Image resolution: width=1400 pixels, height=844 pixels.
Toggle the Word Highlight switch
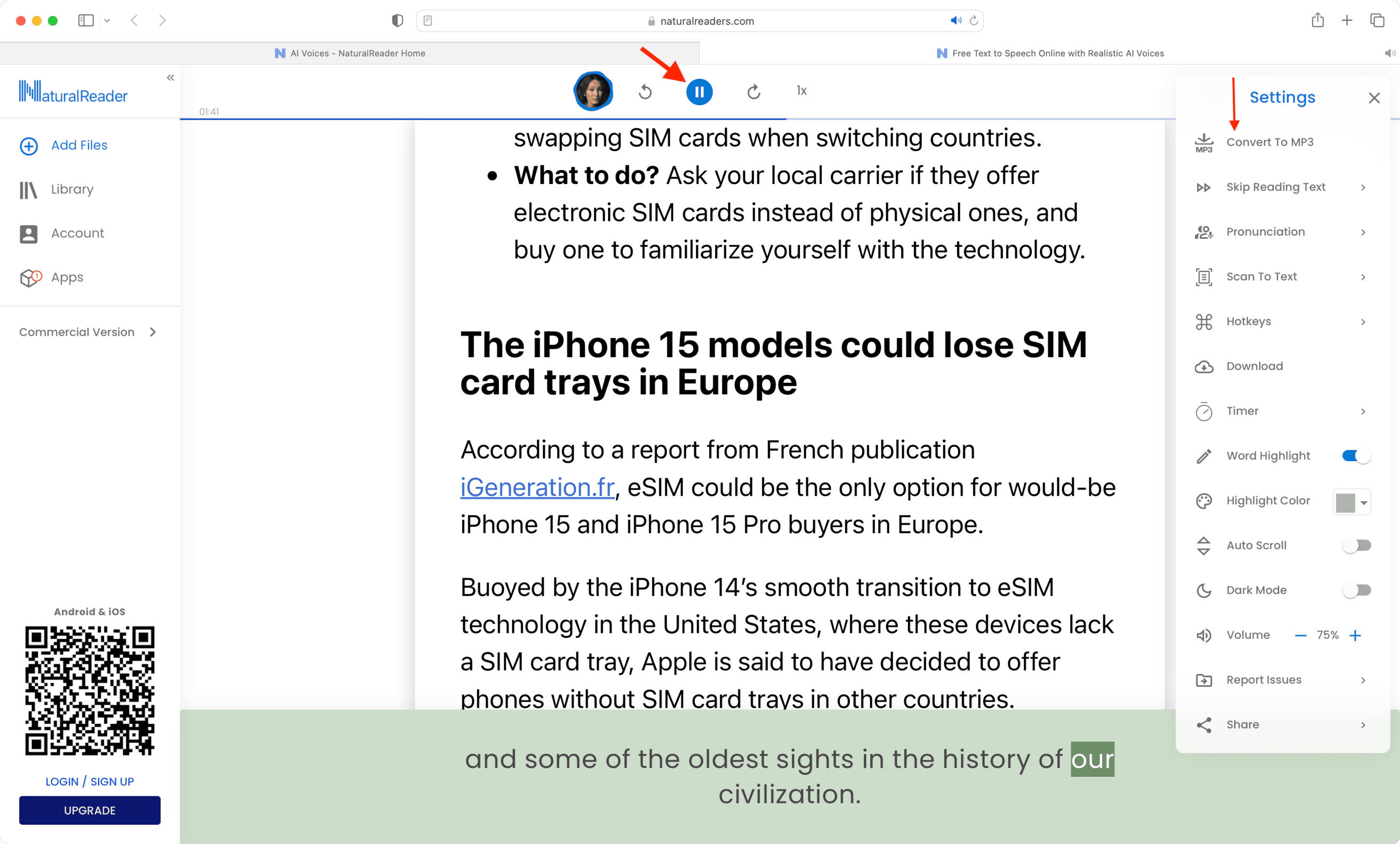[1356, 456]
